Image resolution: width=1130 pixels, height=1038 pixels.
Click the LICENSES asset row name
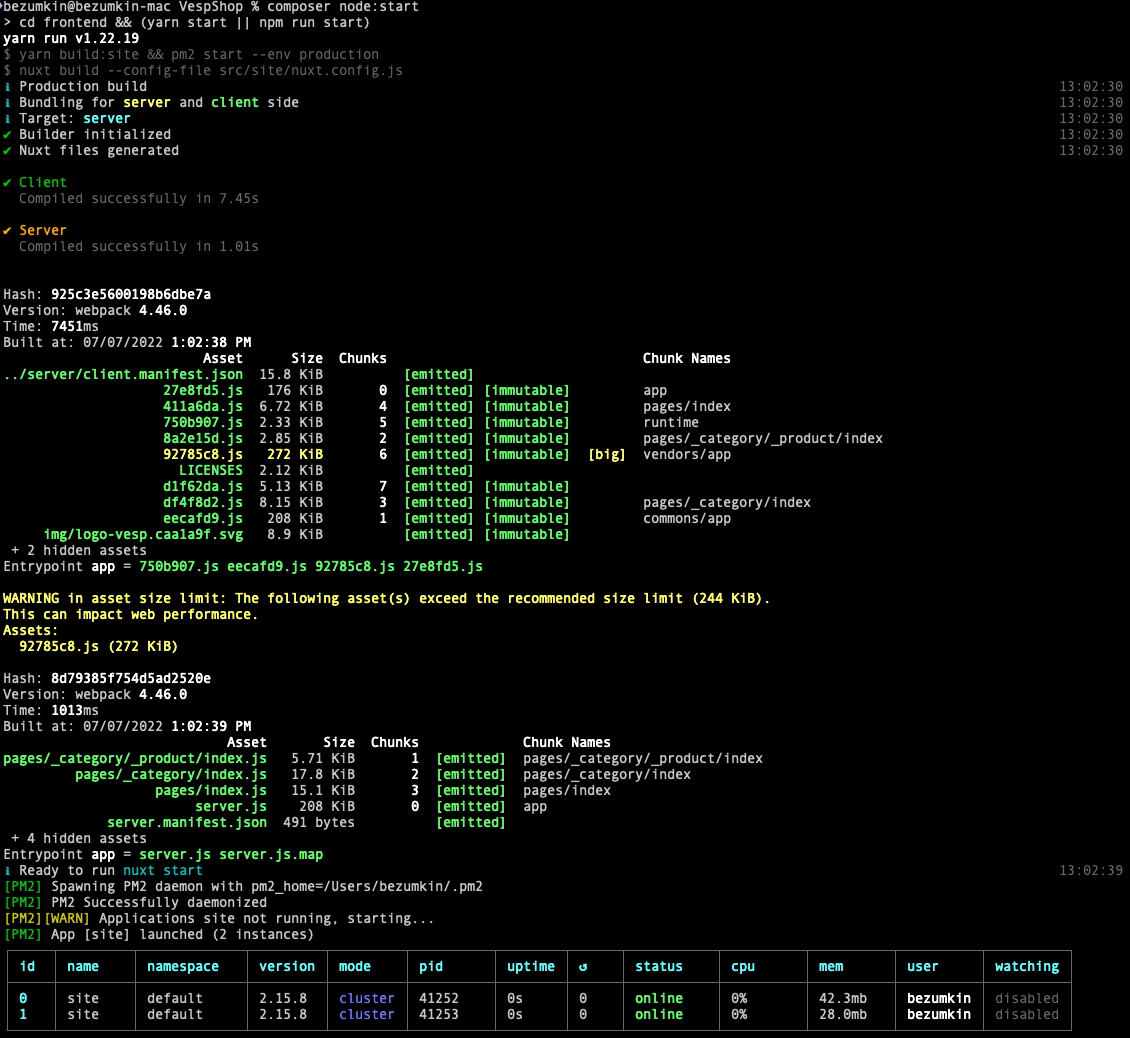click(x=210, y=470)
